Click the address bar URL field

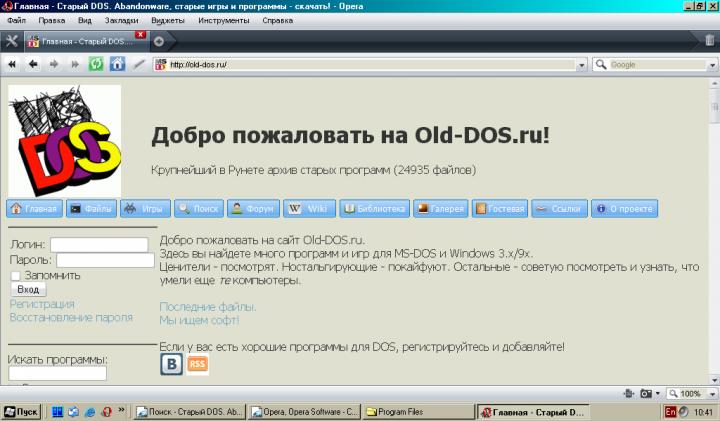371,65
